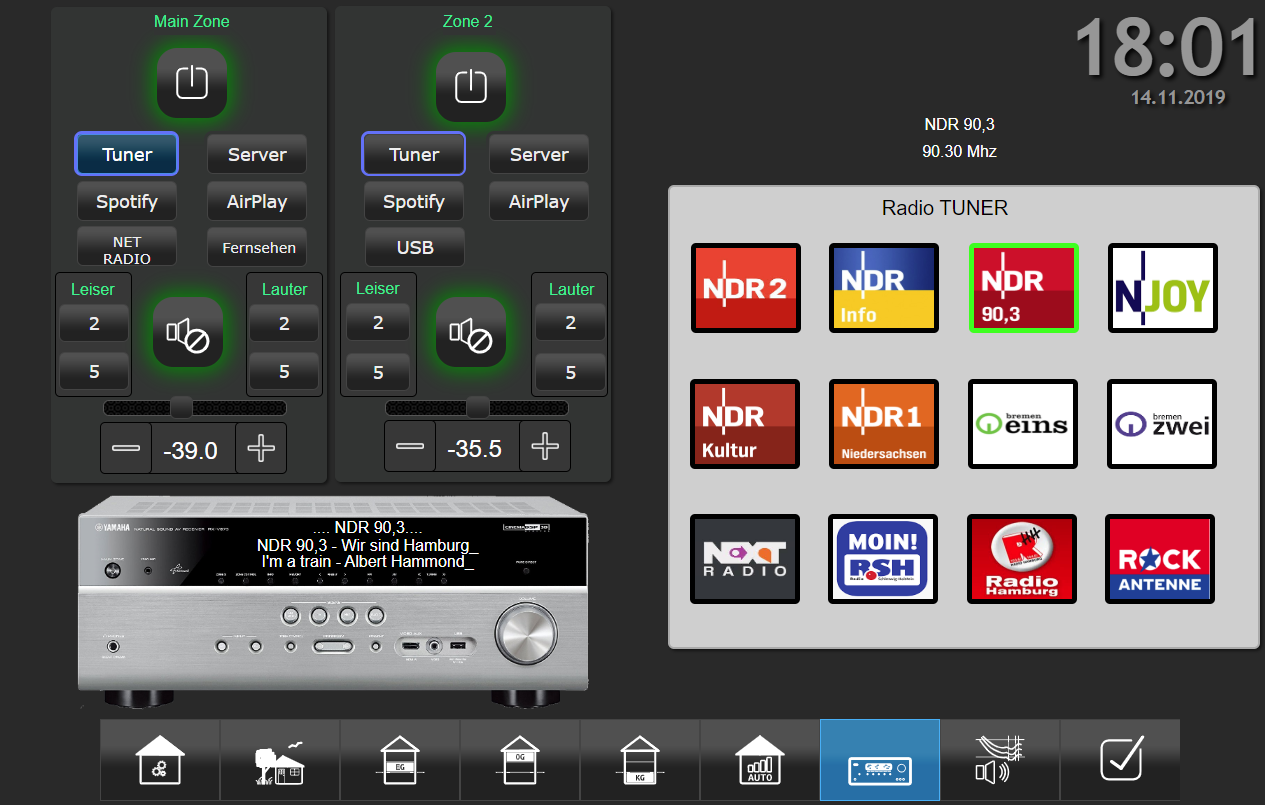Lower Main Zone volume by 2 (Leiser)
The height and width of the screenshot is (805, 1265).
pos(94,323)
